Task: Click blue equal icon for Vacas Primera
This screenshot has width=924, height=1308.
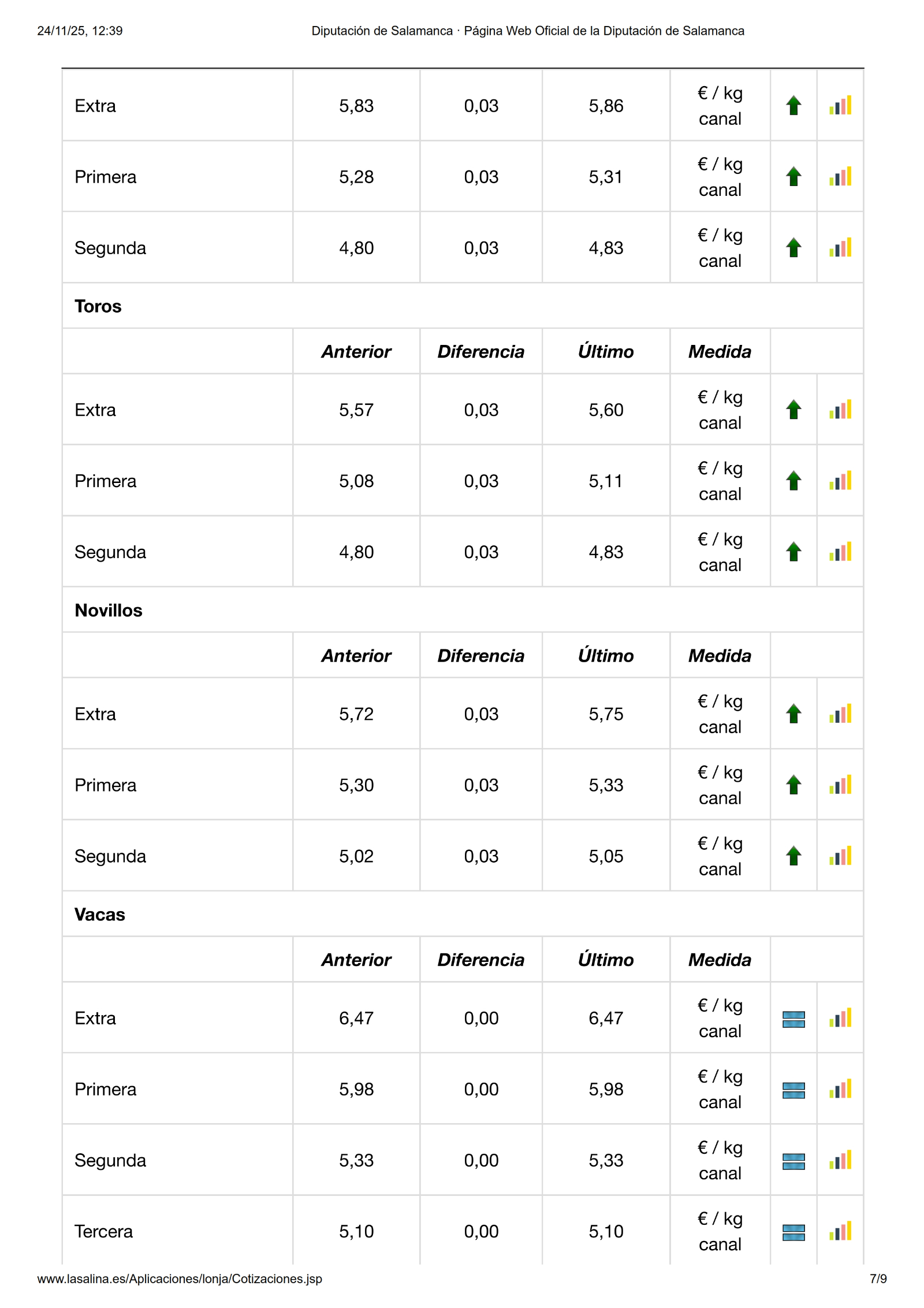Action: click(x=793, y=1090)
